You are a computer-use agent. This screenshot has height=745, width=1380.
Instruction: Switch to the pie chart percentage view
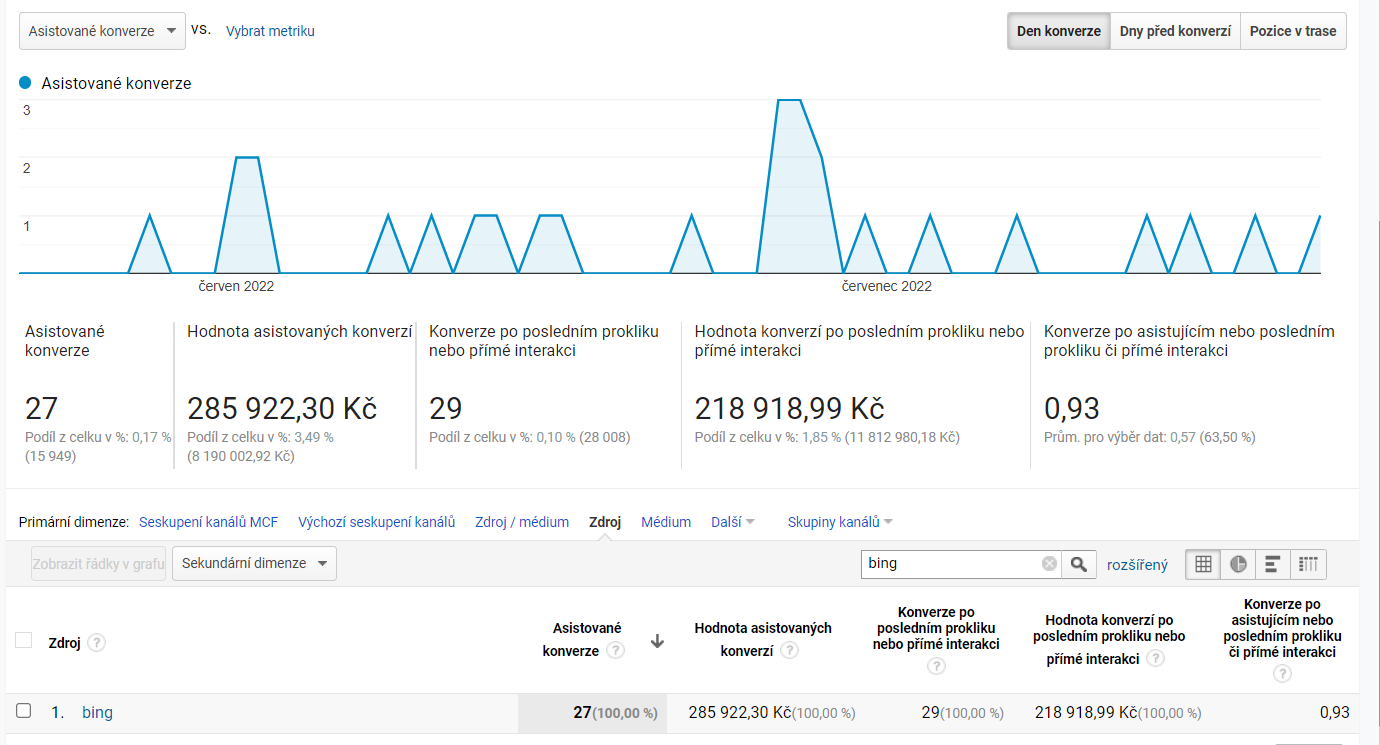(x=1238, y=564)
